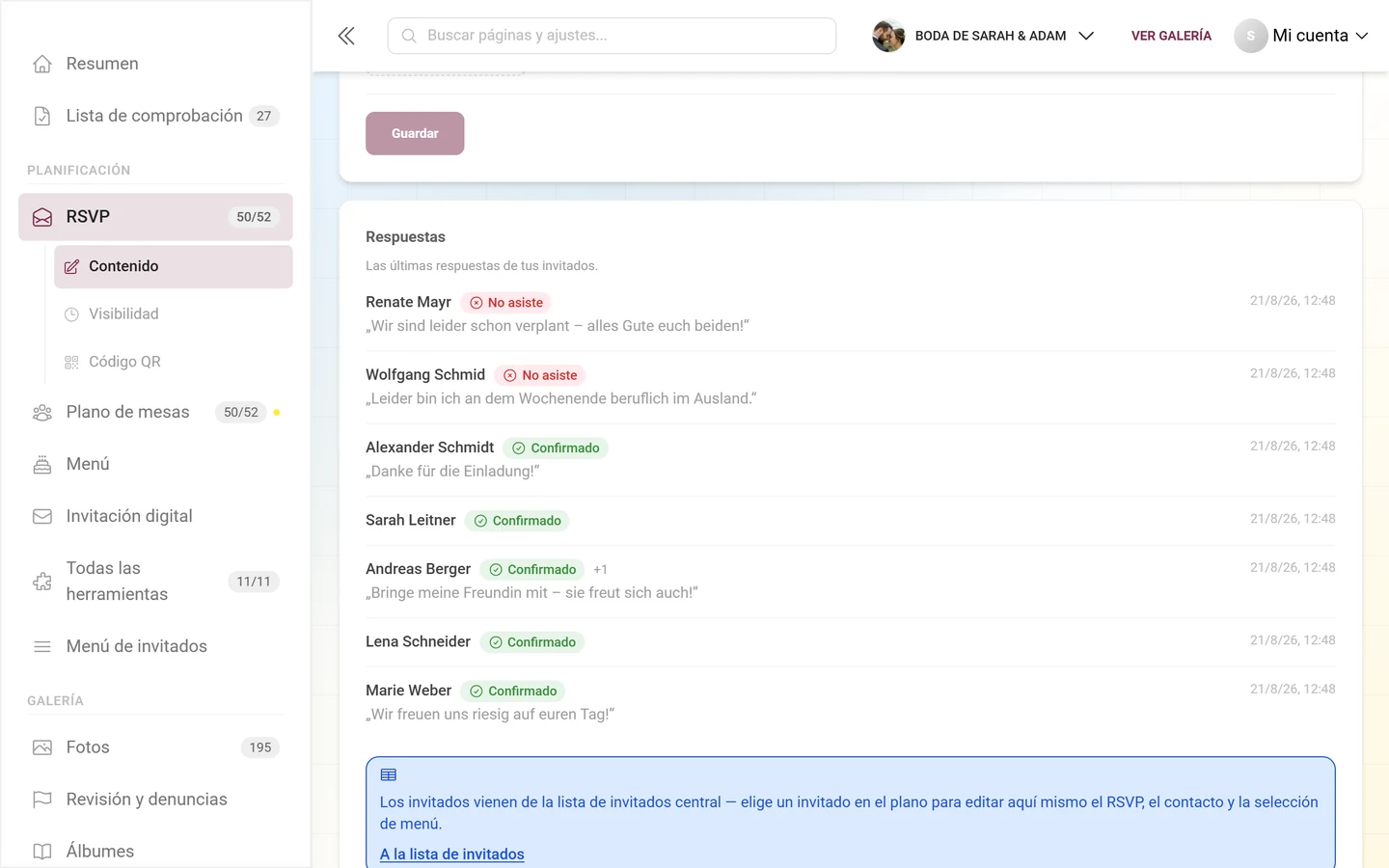This screenshot has height=868, width=1389.
Task: Open the Invitación digital page
Action: coord(155,516)
